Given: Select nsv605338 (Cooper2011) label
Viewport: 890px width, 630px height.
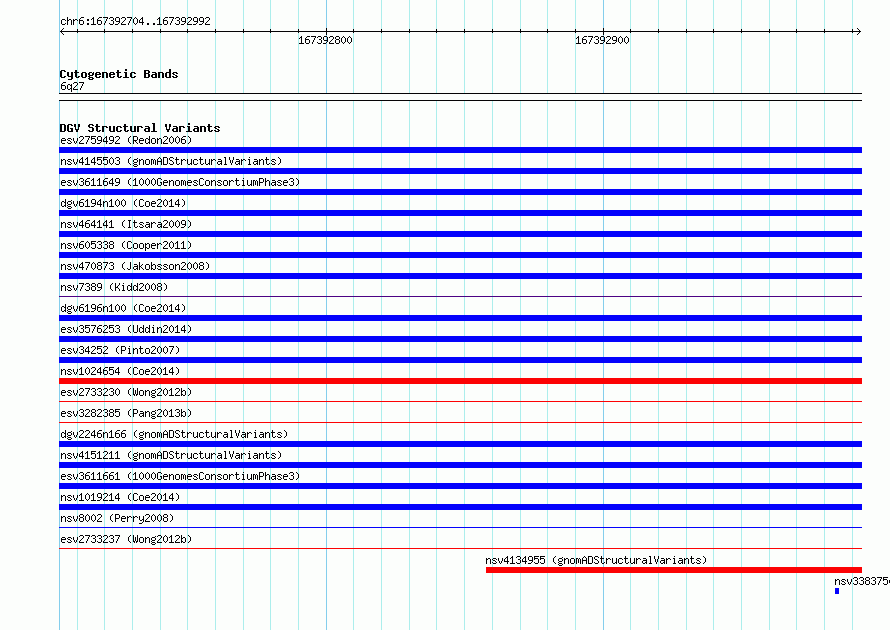Looking at the screenshot, I should pos(126,245).
